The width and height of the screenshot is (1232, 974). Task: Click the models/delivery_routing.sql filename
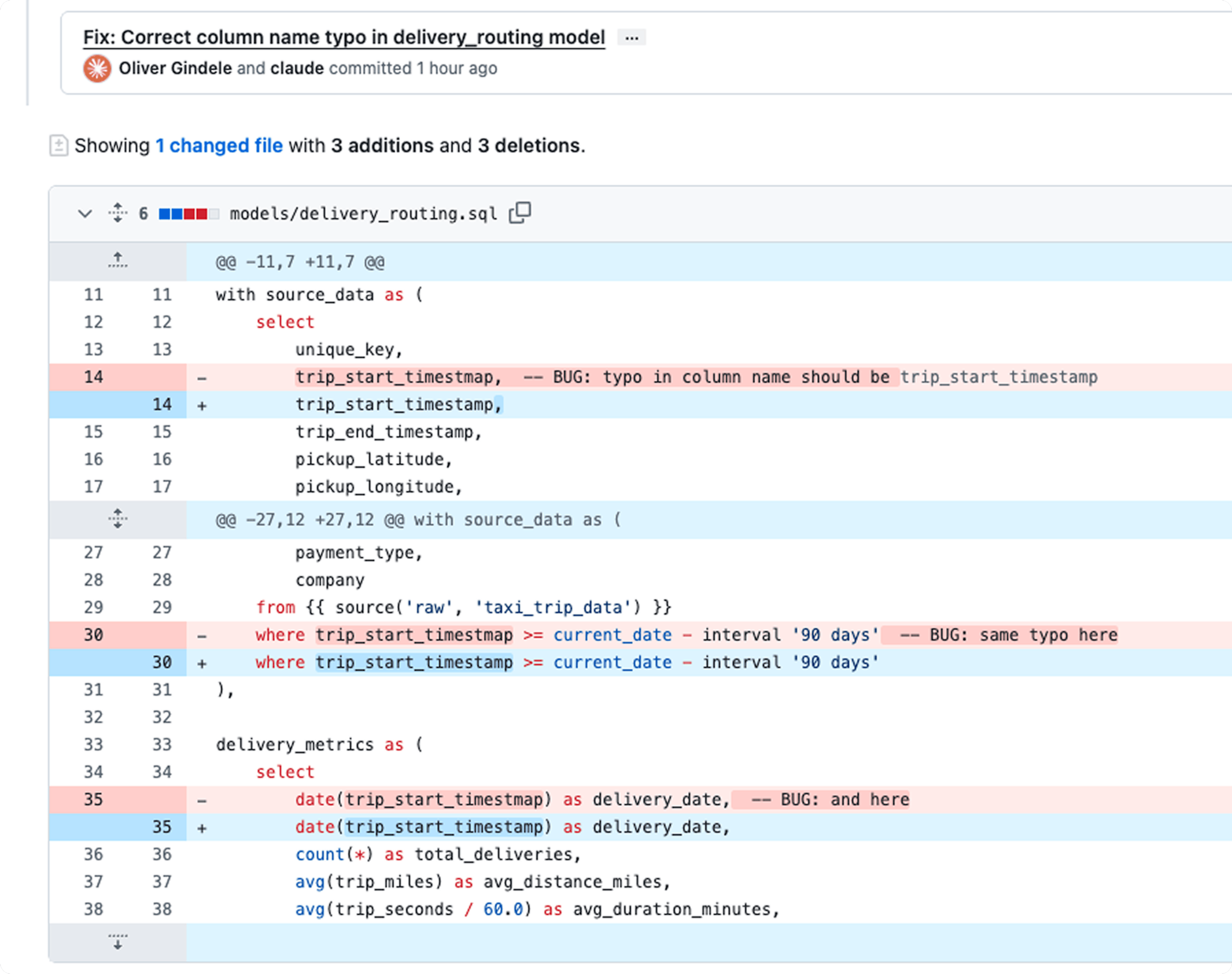click(363, 214)
